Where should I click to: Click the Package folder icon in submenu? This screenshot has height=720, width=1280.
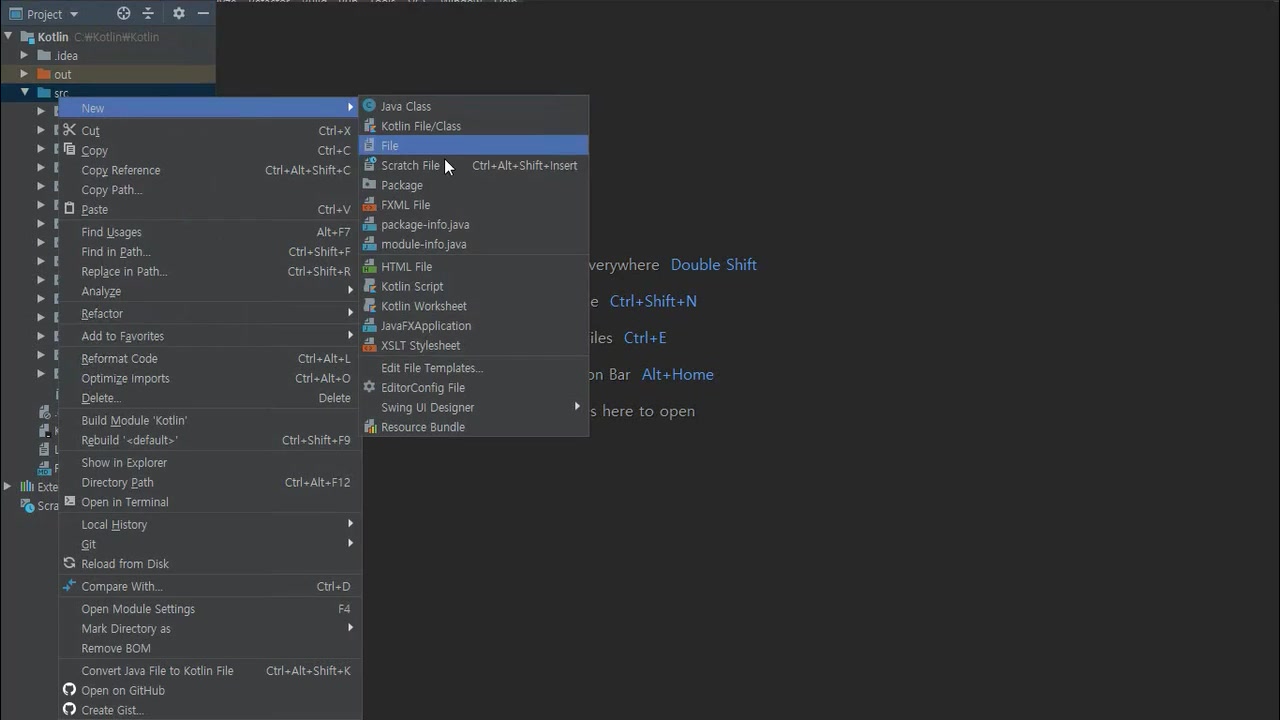tap(369, 185)
